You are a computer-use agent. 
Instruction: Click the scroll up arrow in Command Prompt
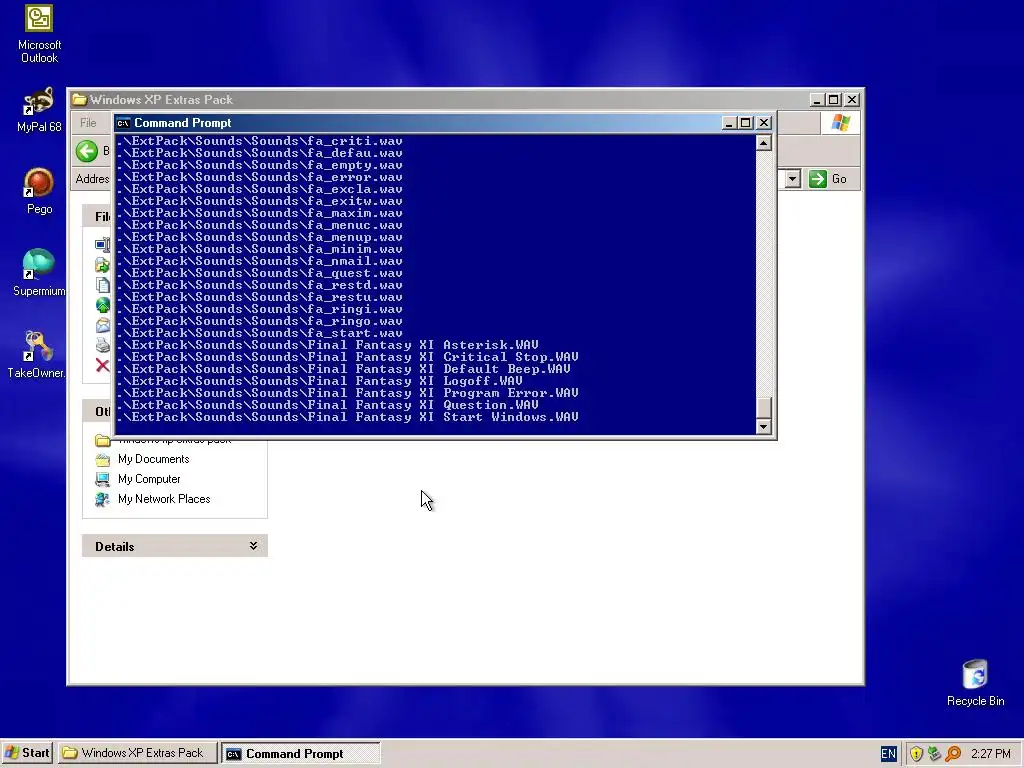[x=763, y=143]
